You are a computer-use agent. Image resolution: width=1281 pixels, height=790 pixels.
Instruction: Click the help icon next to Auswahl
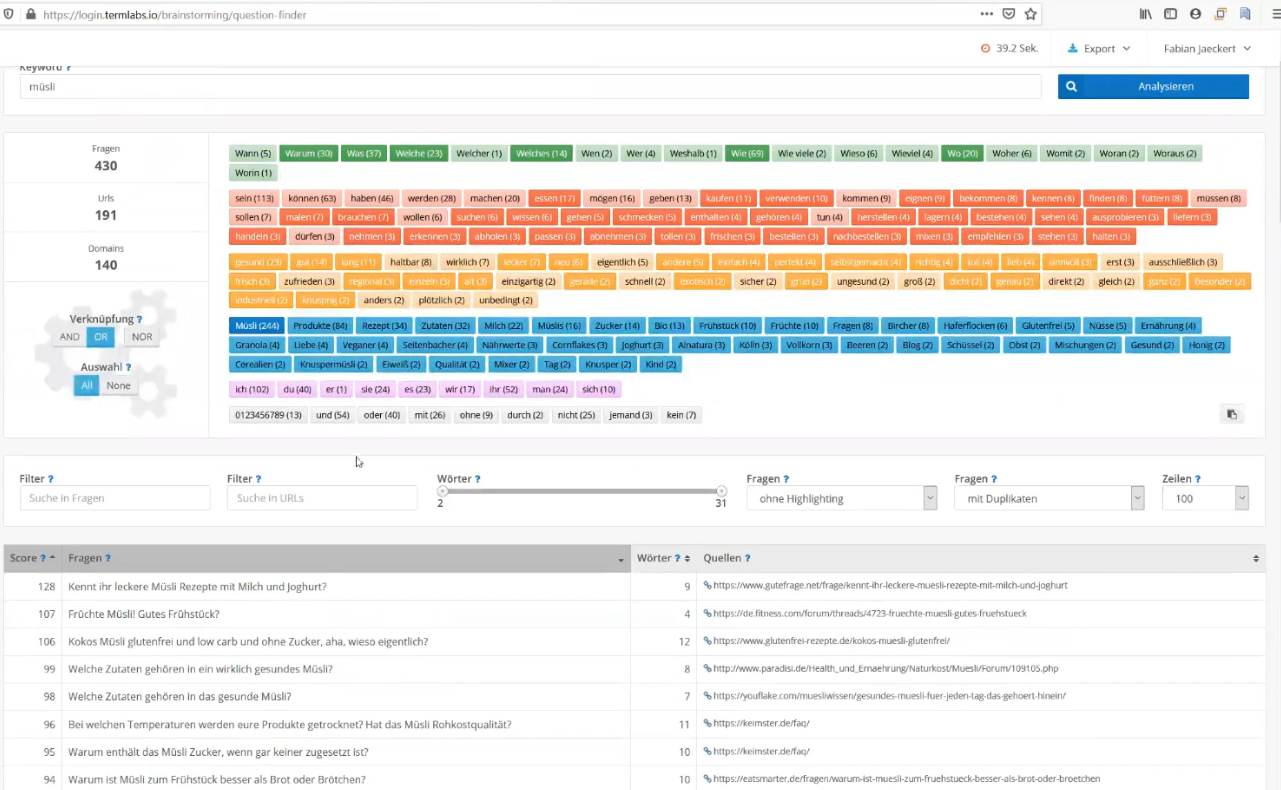click(129, 367)
